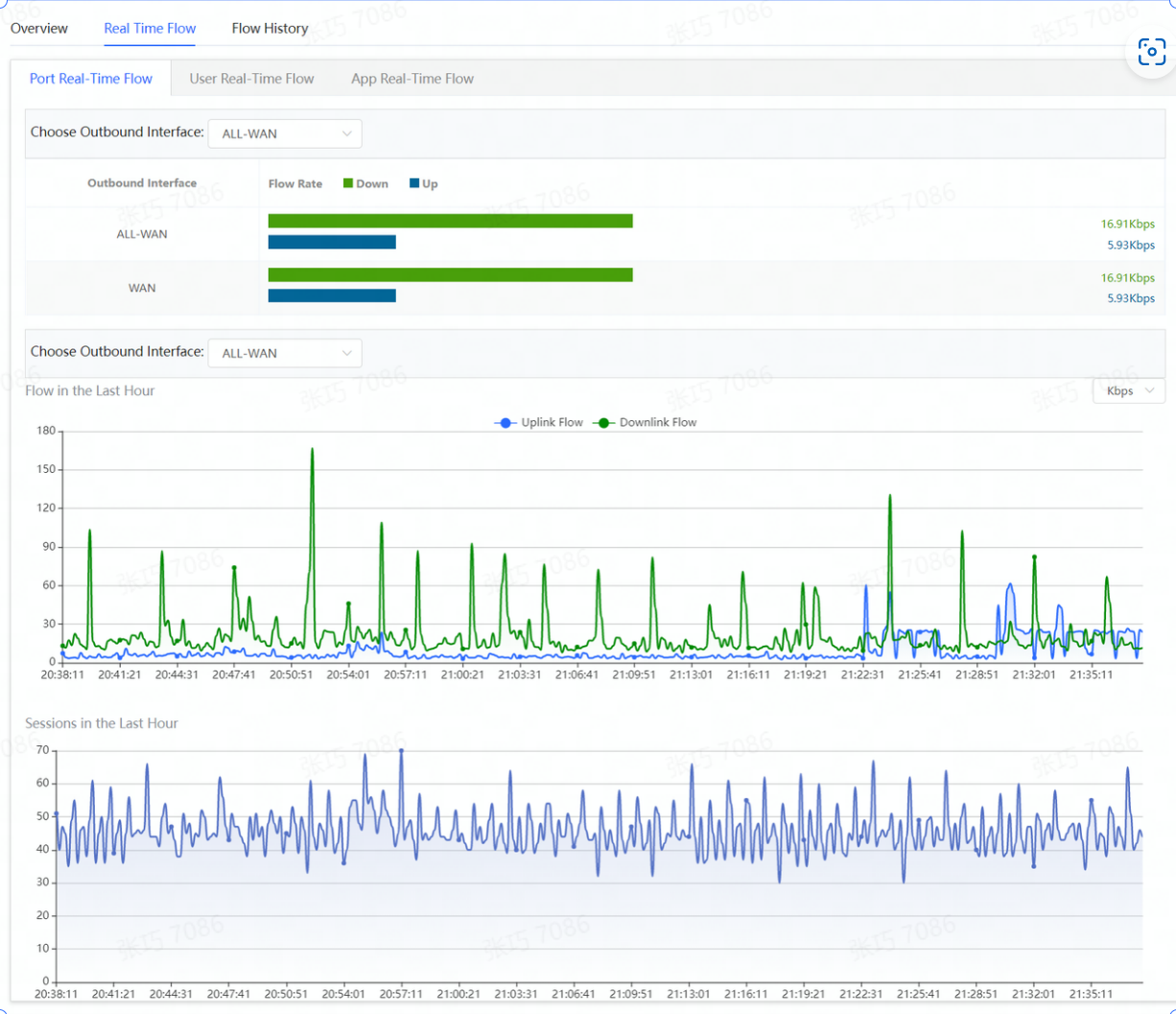Open App Real-Time Flow tab
Image resolution: width=1176 pixels, height=1014 pixels.
pos(412,79)
